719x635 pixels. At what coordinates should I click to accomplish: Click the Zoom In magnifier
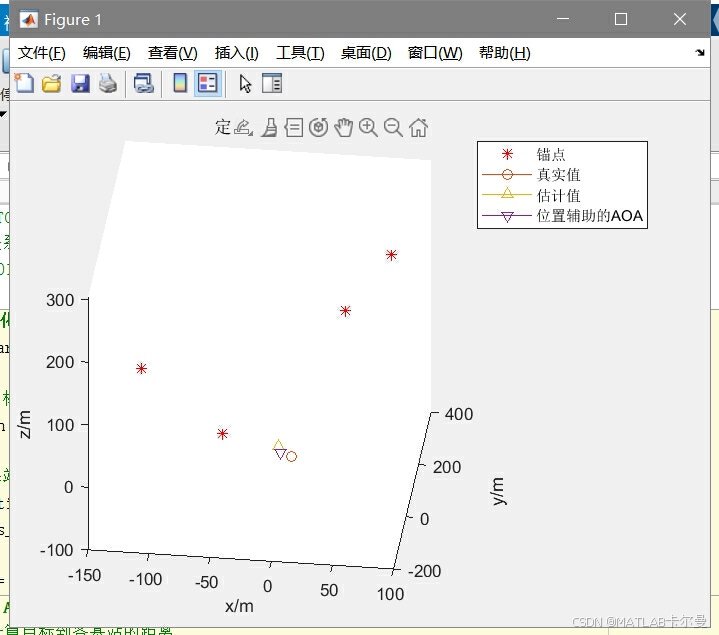tap(368, 127)
